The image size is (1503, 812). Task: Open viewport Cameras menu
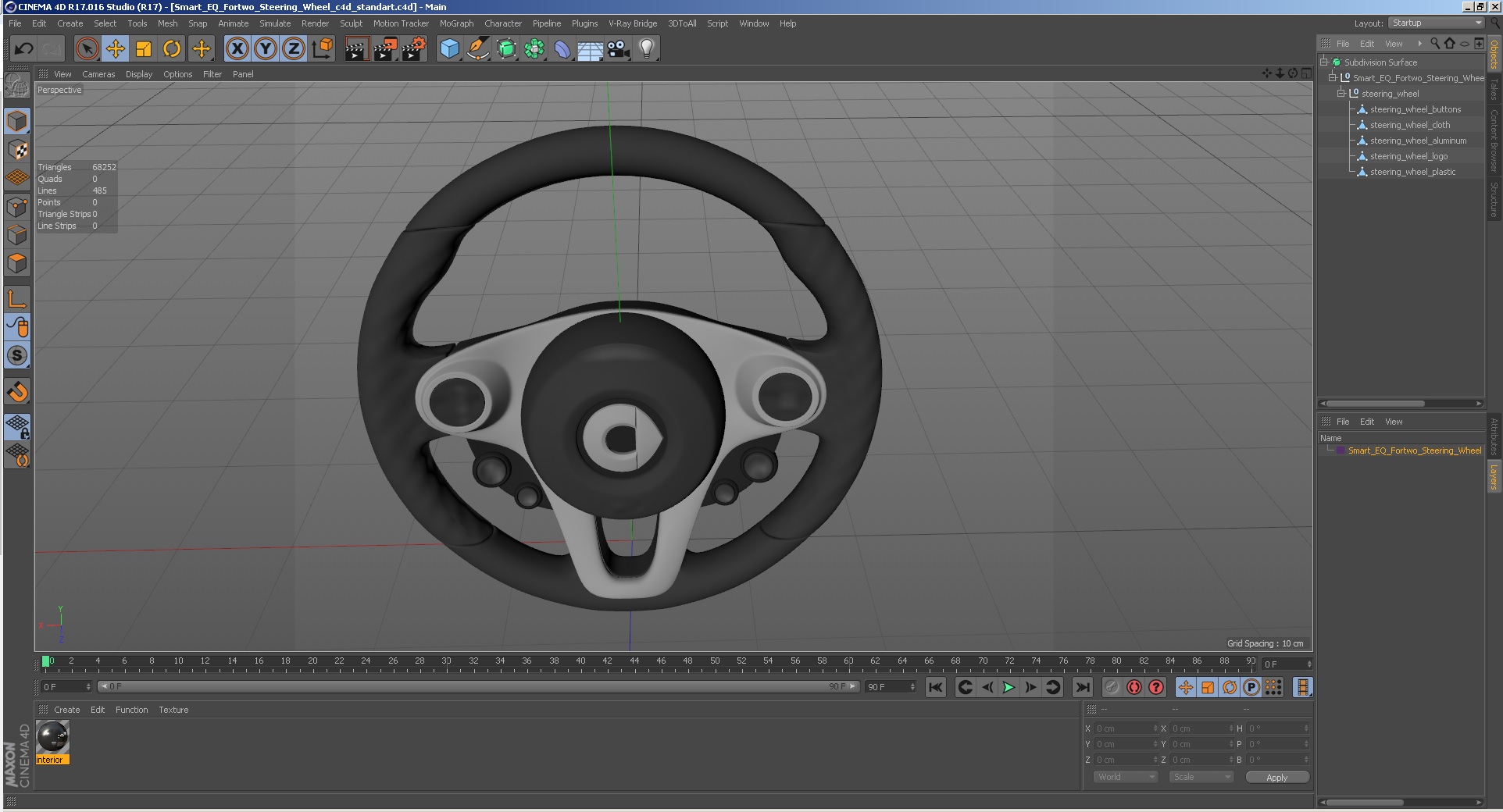(98, 74)
